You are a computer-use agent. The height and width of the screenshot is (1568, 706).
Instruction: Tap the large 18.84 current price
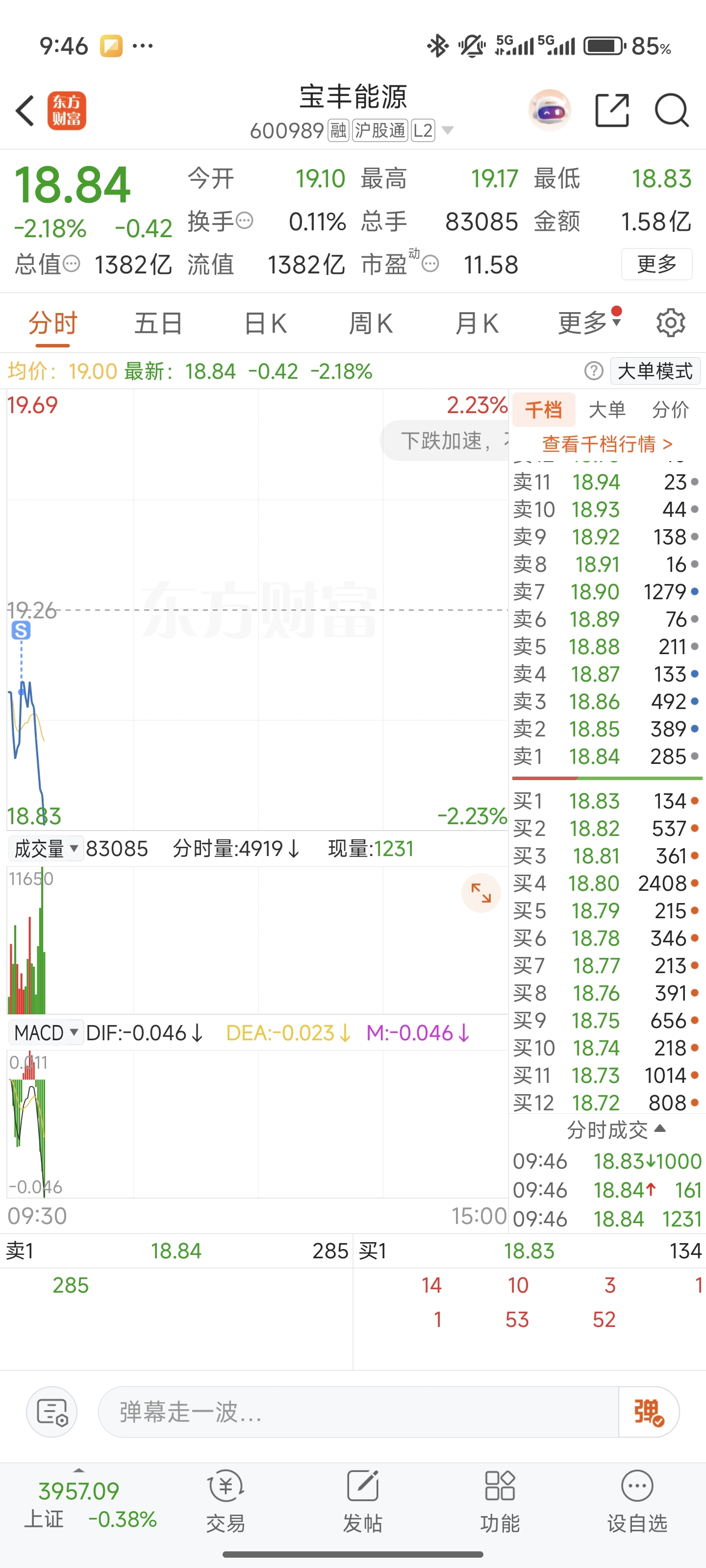pyautogui.click(x=73, y=185)
